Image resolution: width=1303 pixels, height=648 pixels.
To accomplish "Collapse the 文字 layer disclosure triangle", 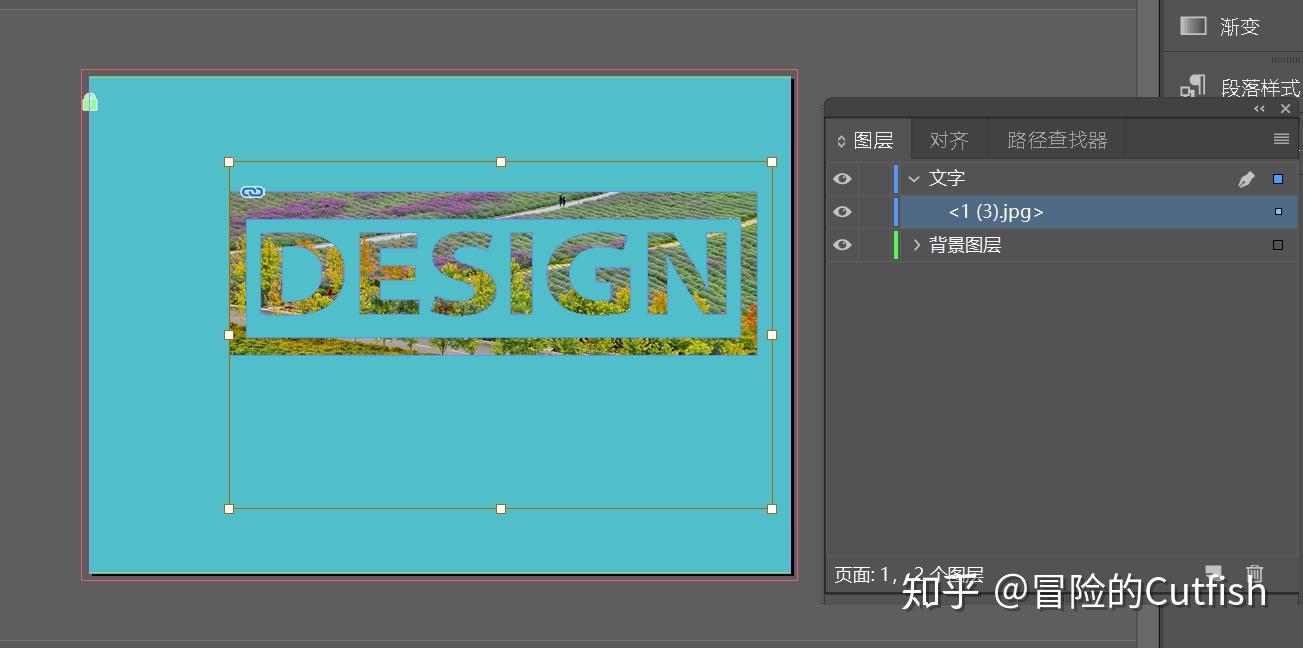I will pos(913,178).
